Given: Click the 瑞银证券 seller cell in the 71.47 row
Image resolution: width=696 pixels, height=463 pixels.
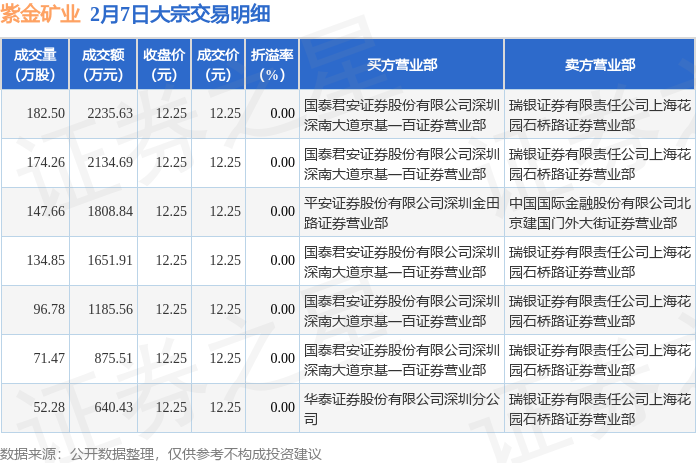Looking at the screenshot, I should pyautogui.click(x=600, y=360).
